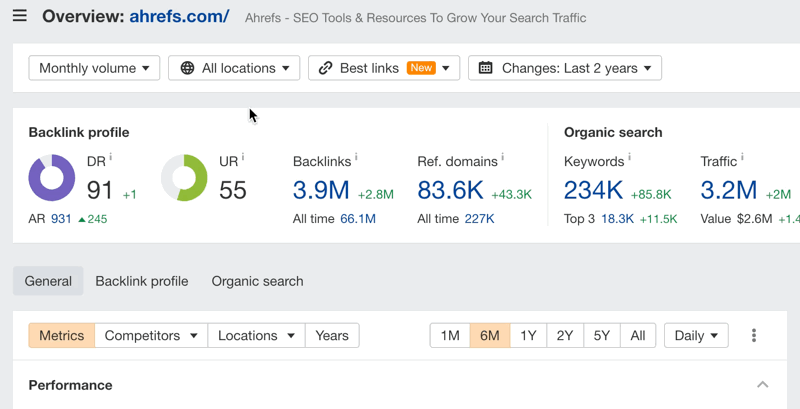
Task: Switch to the Organic search tab
Action: pos(257,281)
